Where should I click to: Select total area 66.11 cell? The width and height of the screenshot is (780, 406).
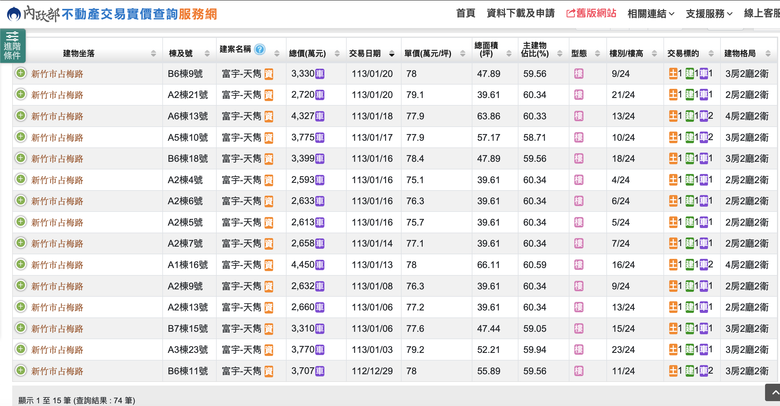(488, 265)
